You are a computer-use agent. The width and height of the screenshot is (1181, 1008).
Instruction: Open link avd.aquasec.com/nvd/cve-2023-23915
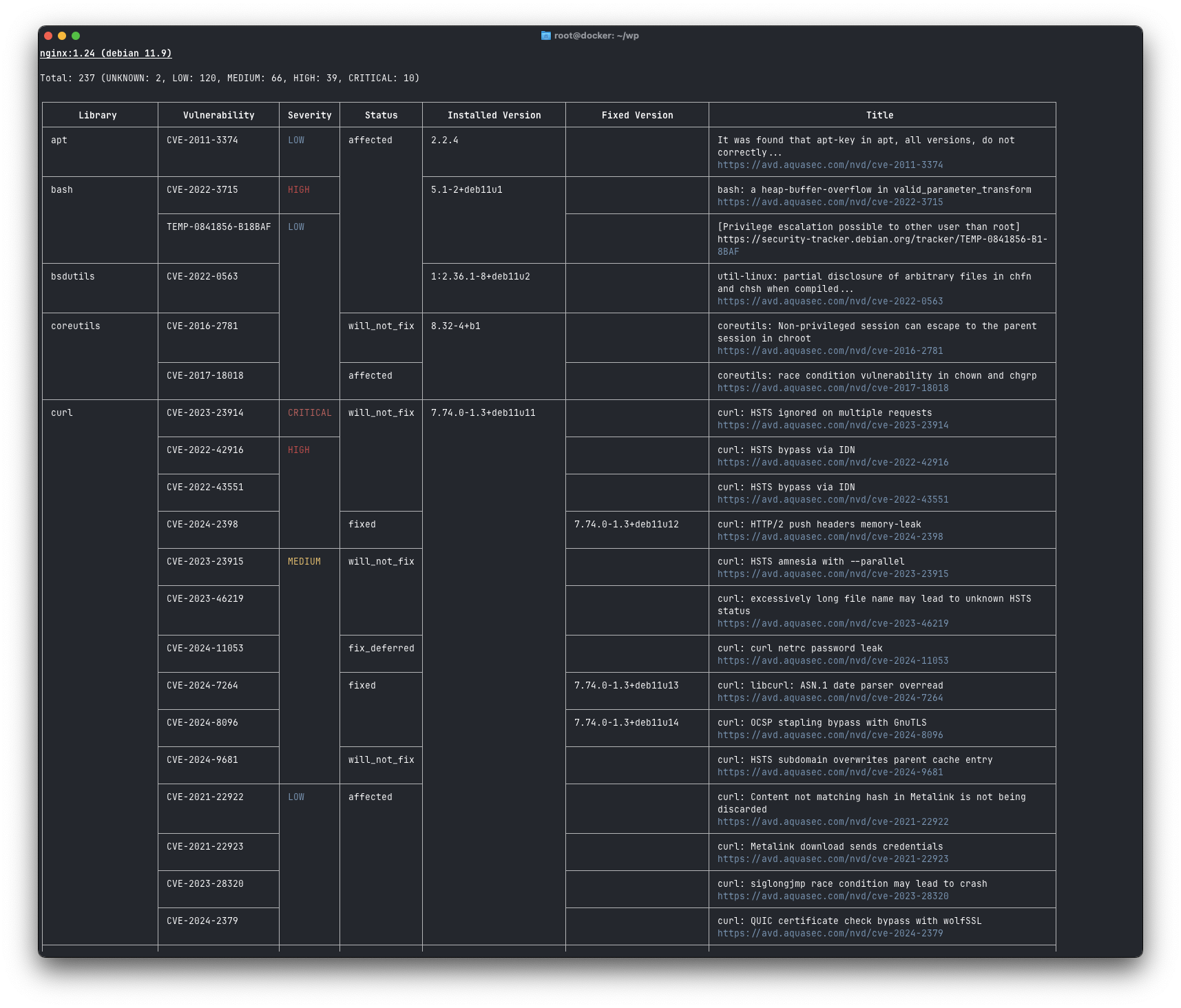coord(833,574)
